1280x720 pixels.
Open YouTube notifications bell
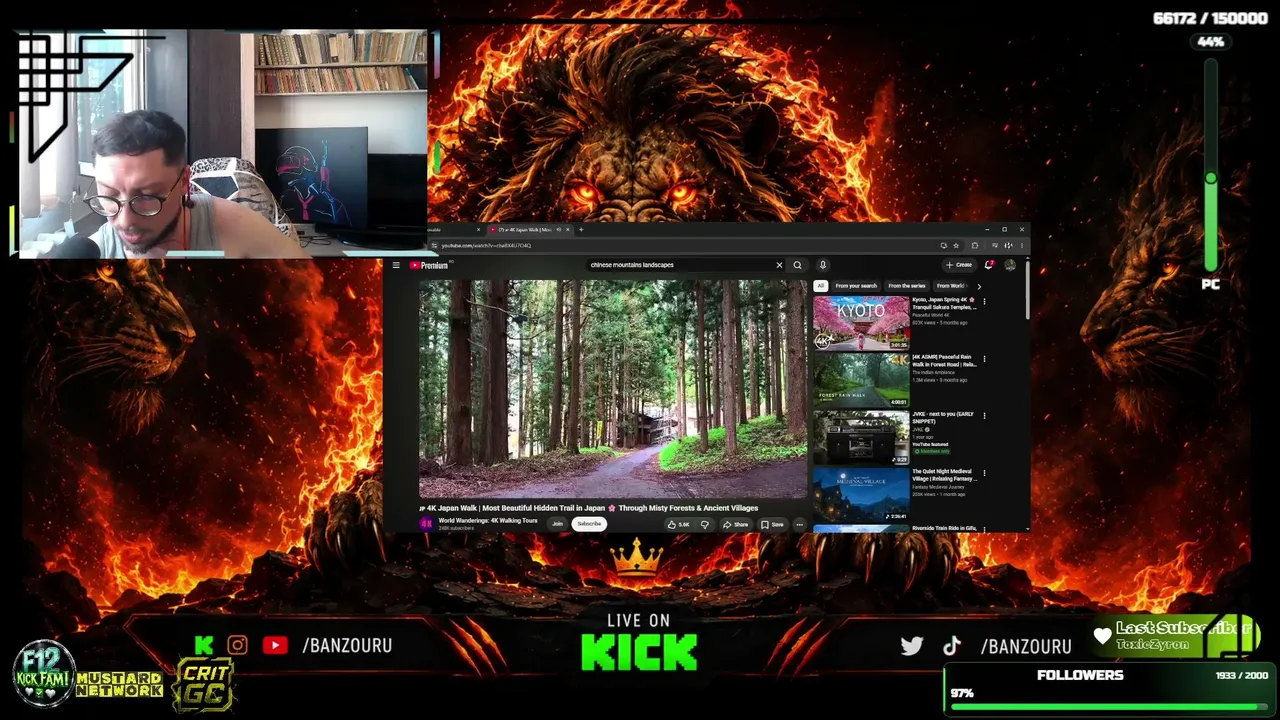click(989, 265)
